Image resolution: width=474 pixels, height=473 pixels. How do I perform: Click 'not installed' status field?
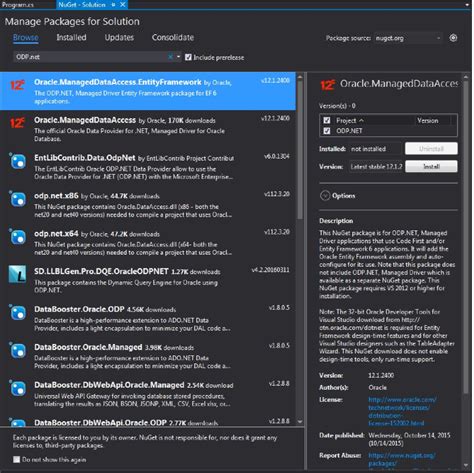tap(376, 149)
